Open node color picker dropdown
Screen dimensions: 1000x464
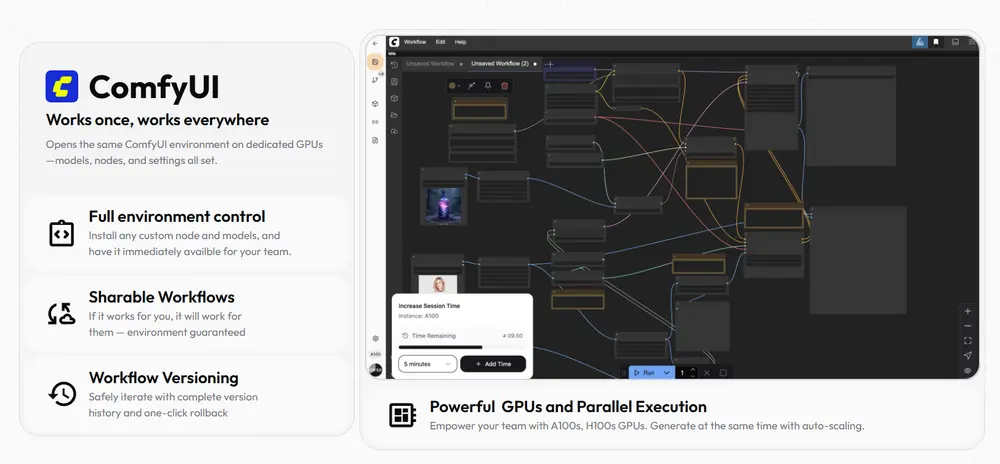(x=456, y=86)
